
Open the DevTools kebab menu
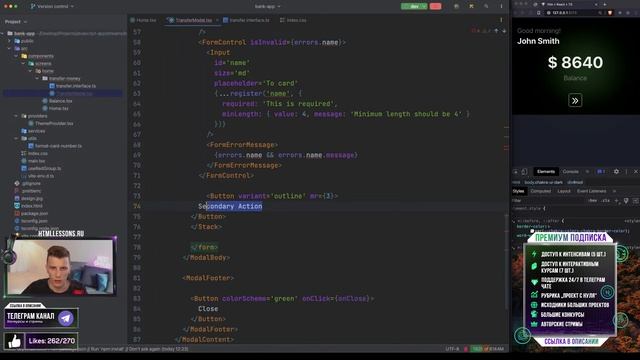point(626,172)
